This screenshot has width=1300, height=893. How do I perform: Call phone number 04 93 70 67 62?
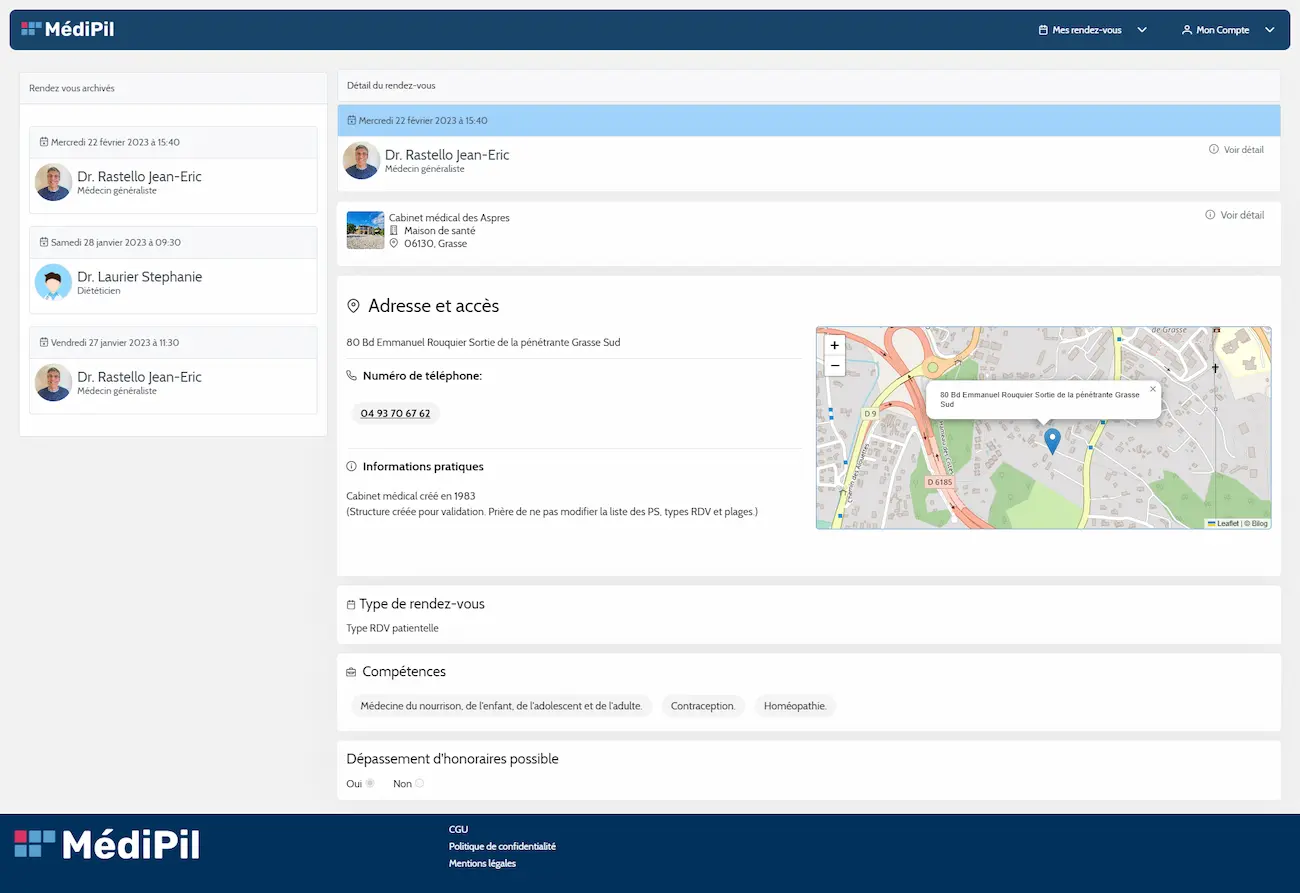pyautogui.click(x=395, y=414)
